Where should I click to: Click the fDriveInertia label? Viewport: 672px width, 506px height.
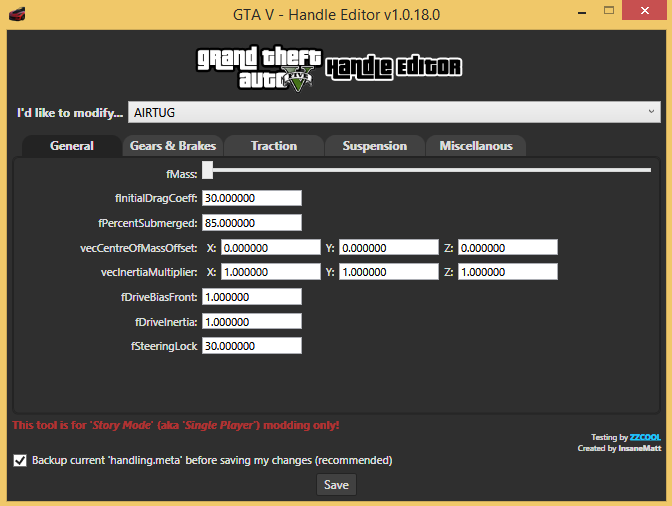[x=166, y=322]
